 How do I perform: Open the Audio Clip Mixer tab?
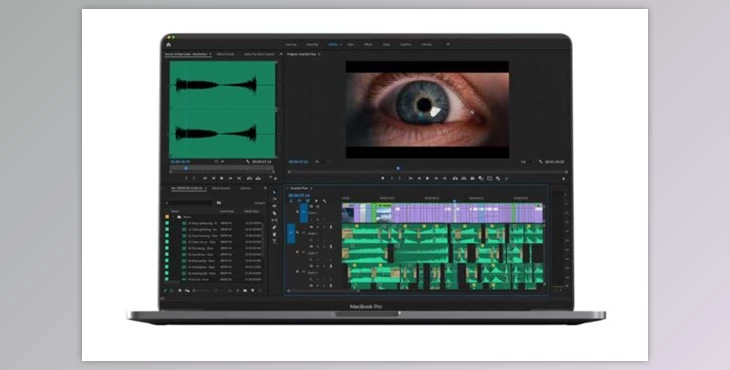(259, 54)
